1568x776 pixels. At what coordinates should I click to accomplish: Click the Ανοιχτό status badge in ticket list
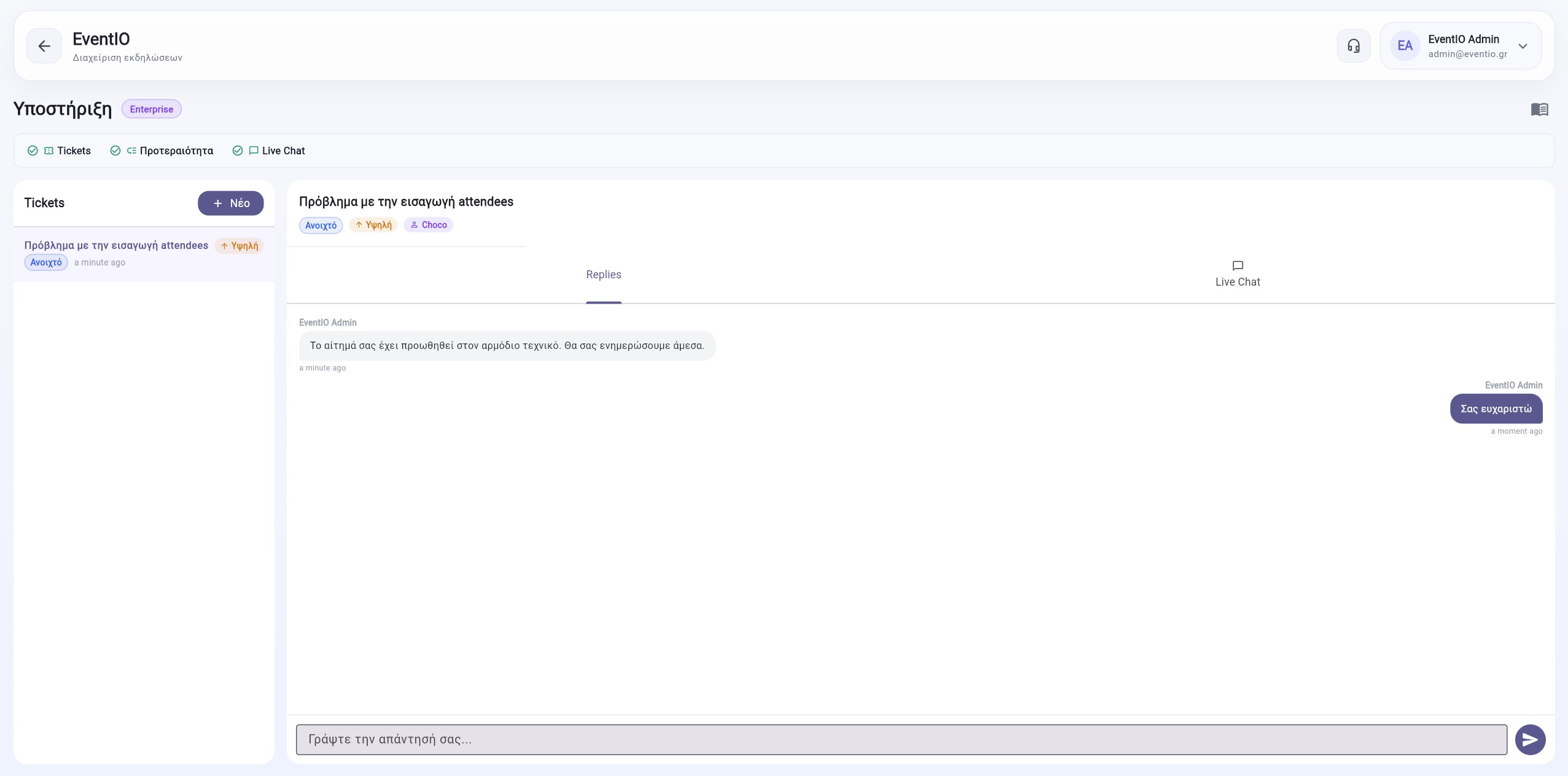coord(46,262)
